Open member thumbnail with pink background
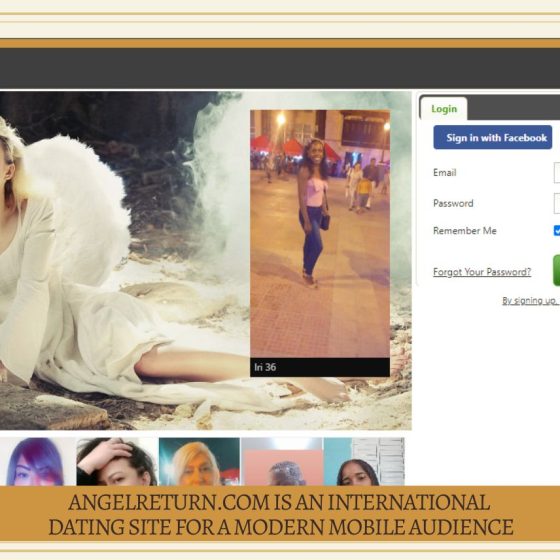Image resolution: width=560 pixels, height=560 pixels. click(282, 461)
